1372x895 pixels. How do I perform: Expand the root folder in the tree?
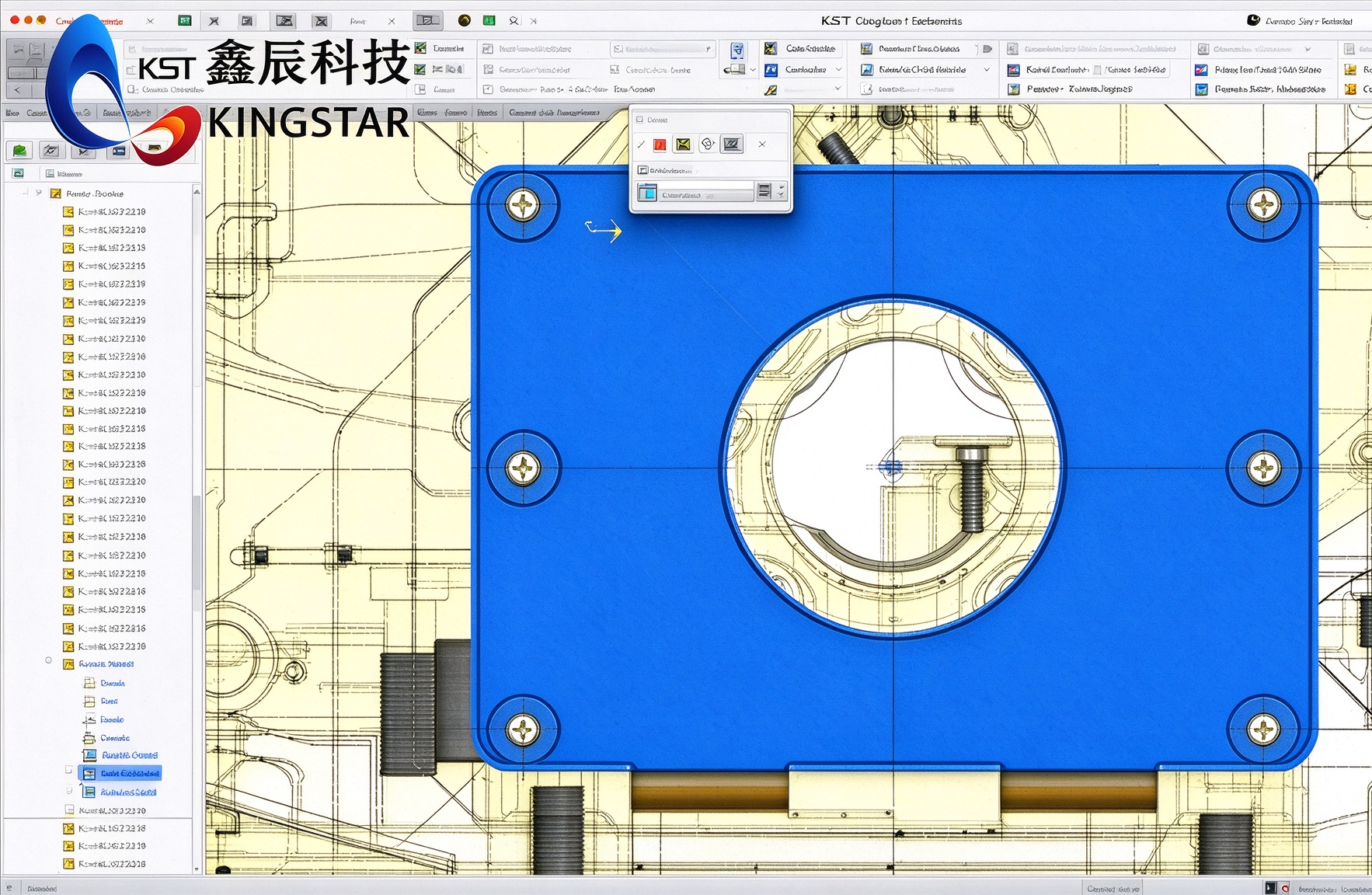point(39,193)
